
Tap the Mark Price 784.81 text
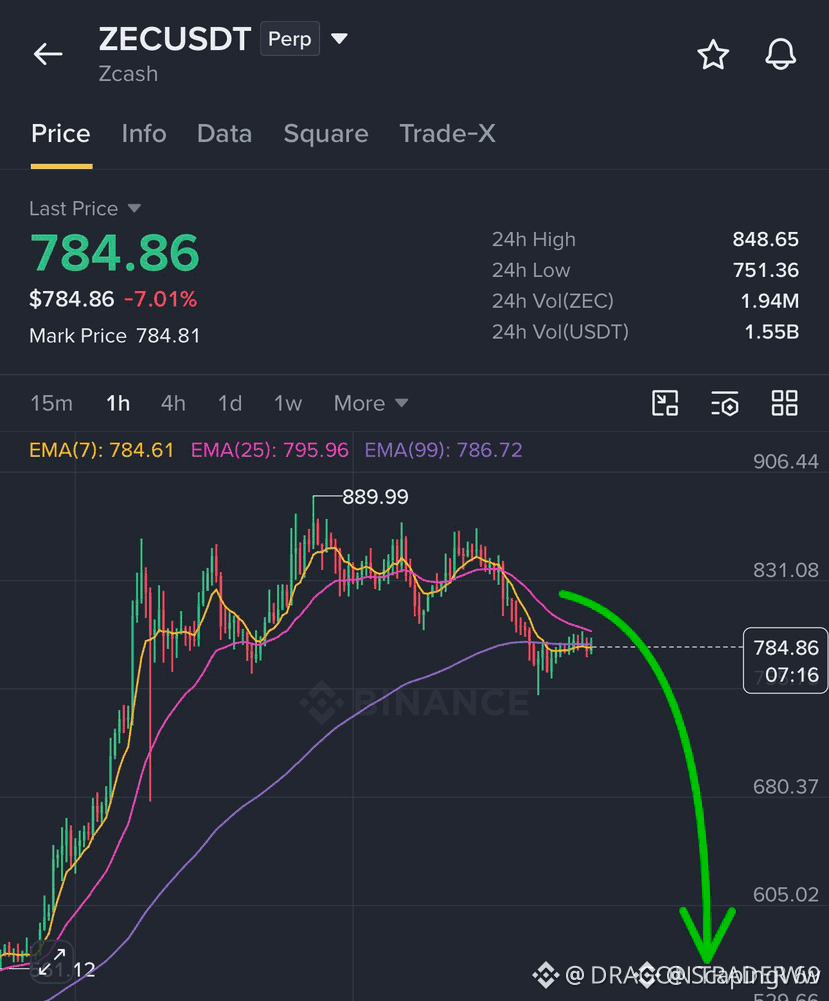[x=115, y=336]
